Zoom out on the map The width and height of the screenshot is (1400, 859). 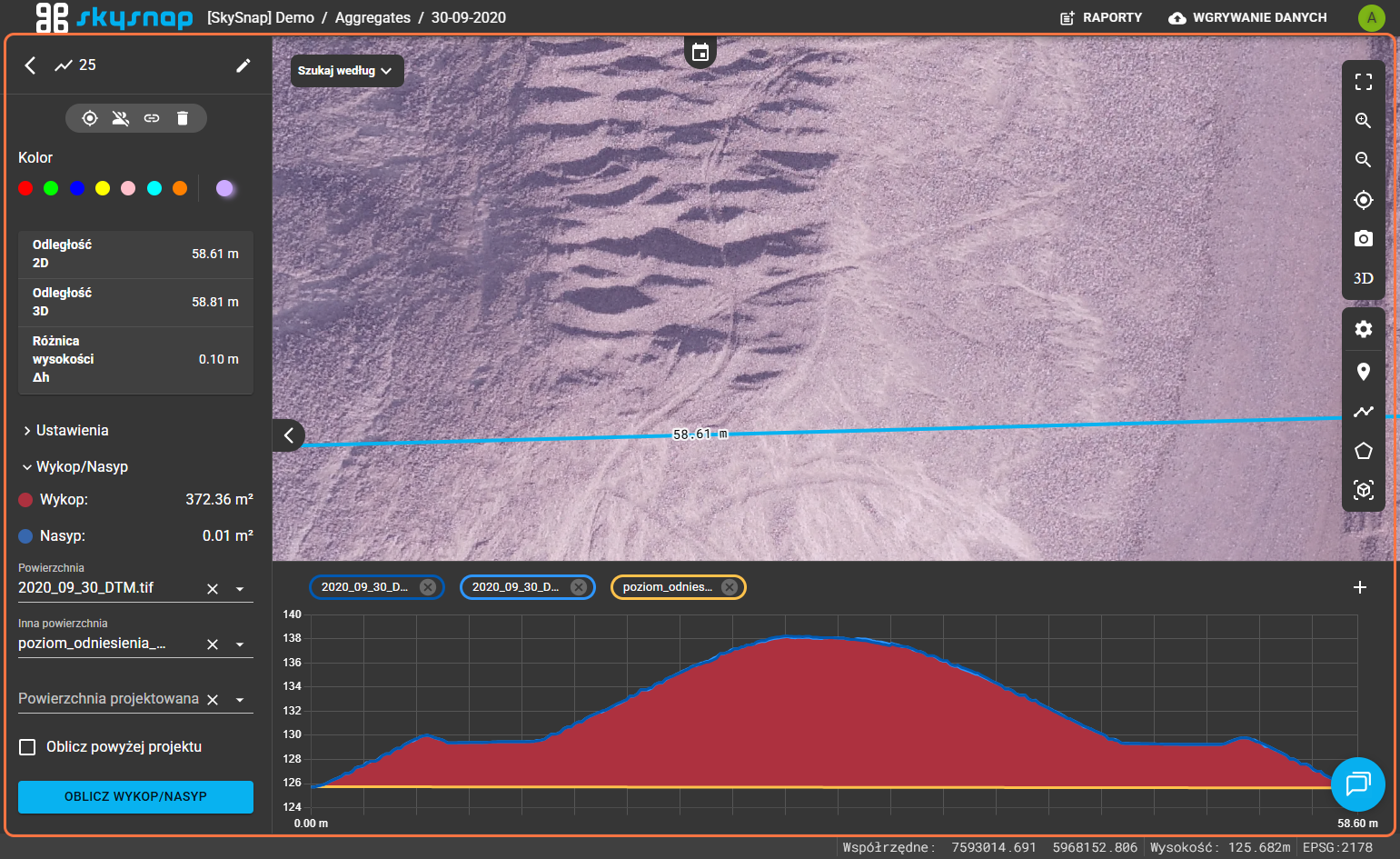coord(1363,160)
